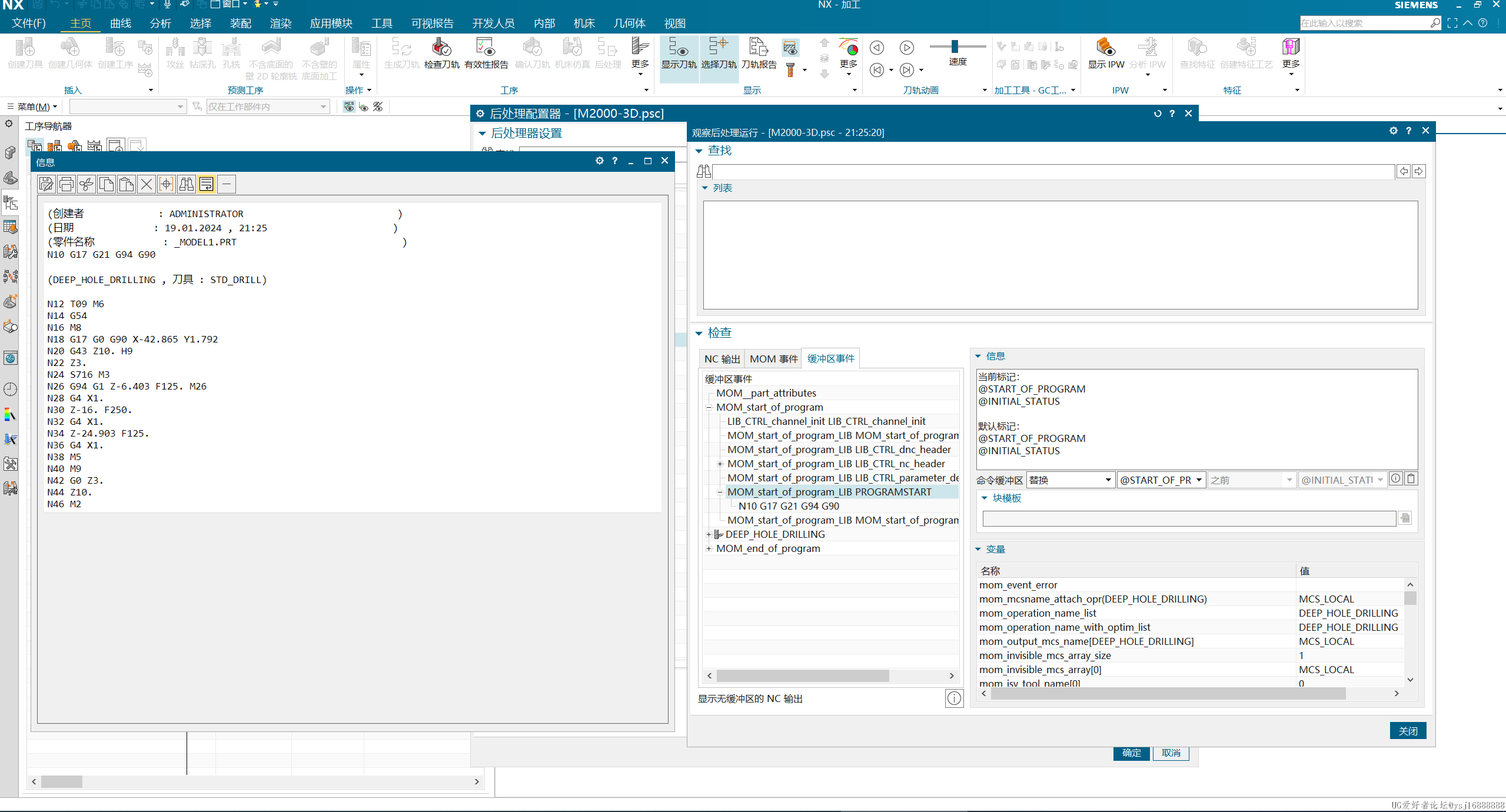Click the scissors Cut icon in 信息 window
This screenshot has height=812, width=1506.
click(87, 184)
